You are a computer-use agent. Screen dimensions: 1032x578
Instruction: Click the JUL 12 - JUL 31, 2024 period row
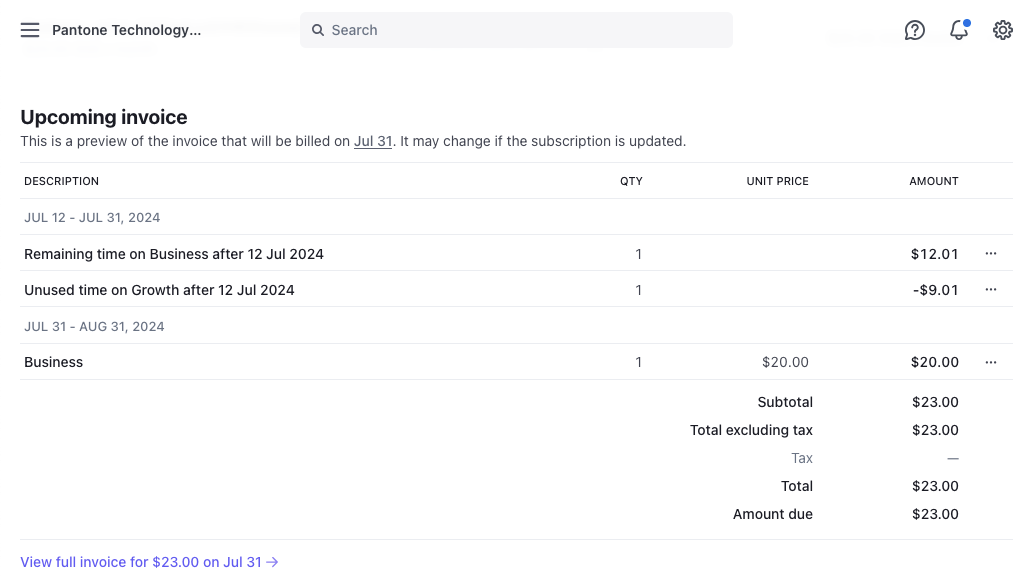tap(92, 217)
